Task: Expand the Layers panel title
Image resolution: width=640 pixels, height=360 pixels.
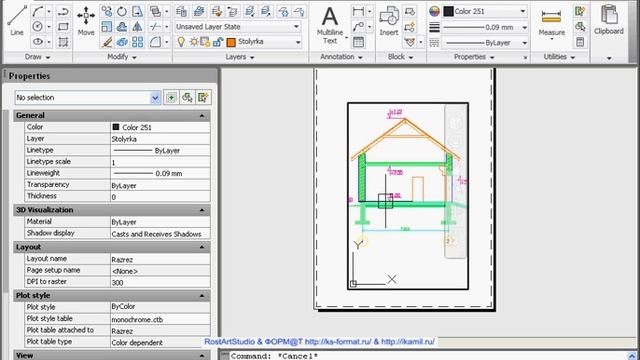Action: 240,57
